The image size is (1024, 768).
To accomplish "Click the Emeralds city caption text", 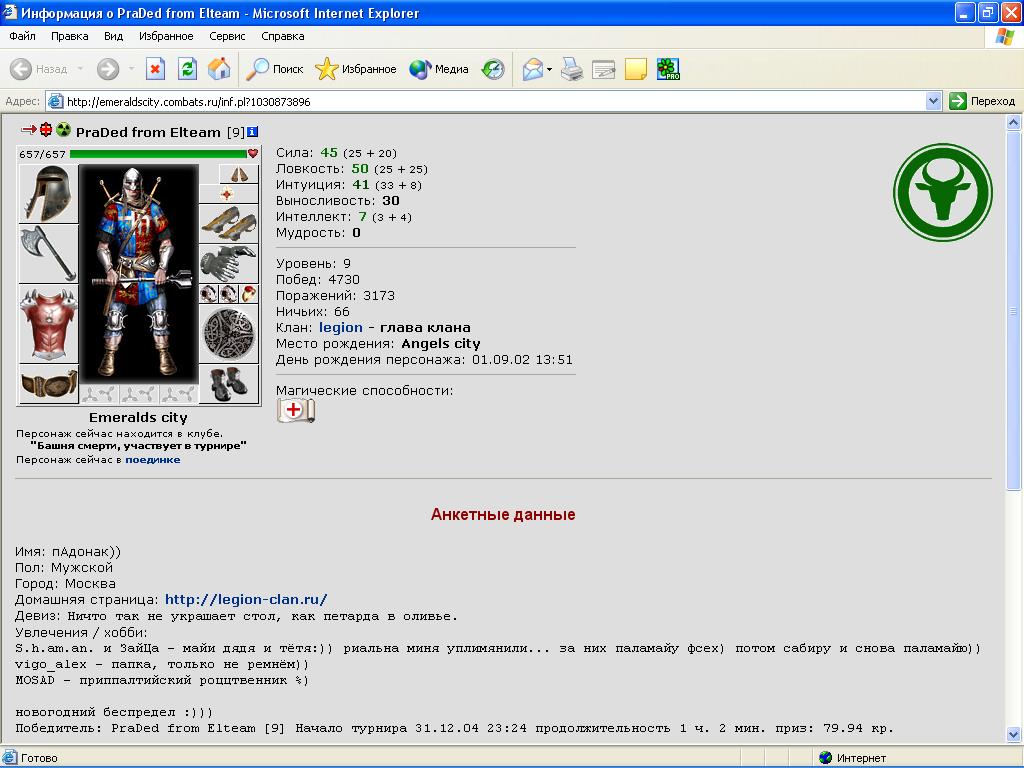I will pyautogui.click(x=138, y=417).
